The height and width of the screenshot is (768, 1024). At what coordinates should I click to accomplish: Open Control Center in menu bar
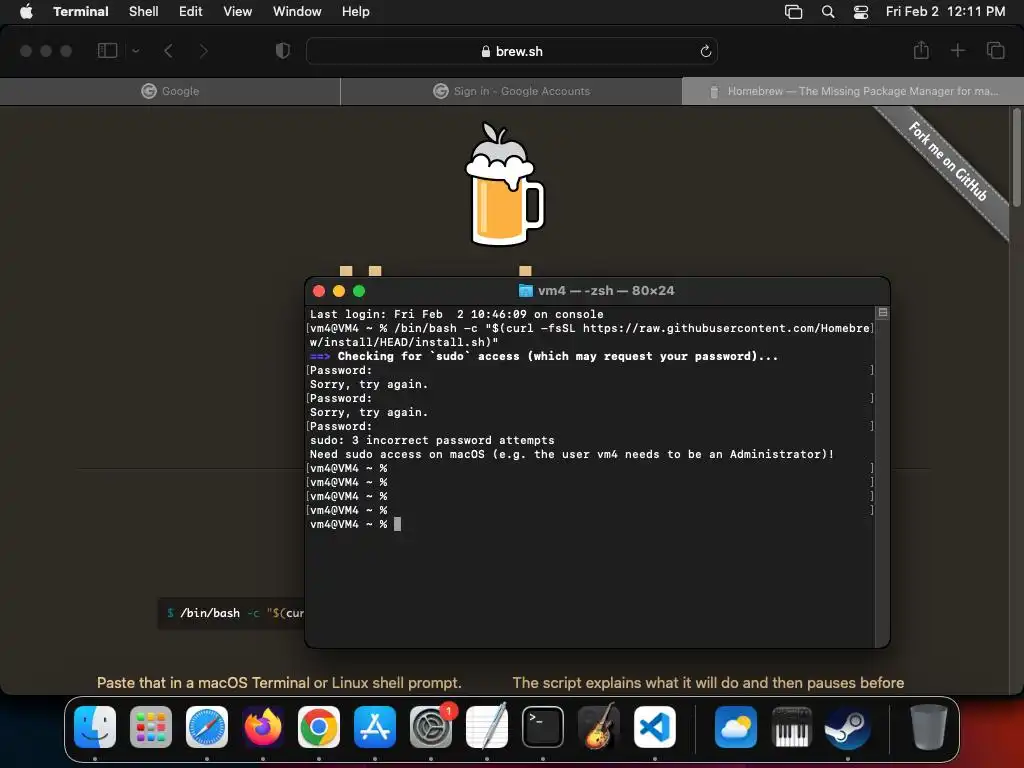point(861,11)
